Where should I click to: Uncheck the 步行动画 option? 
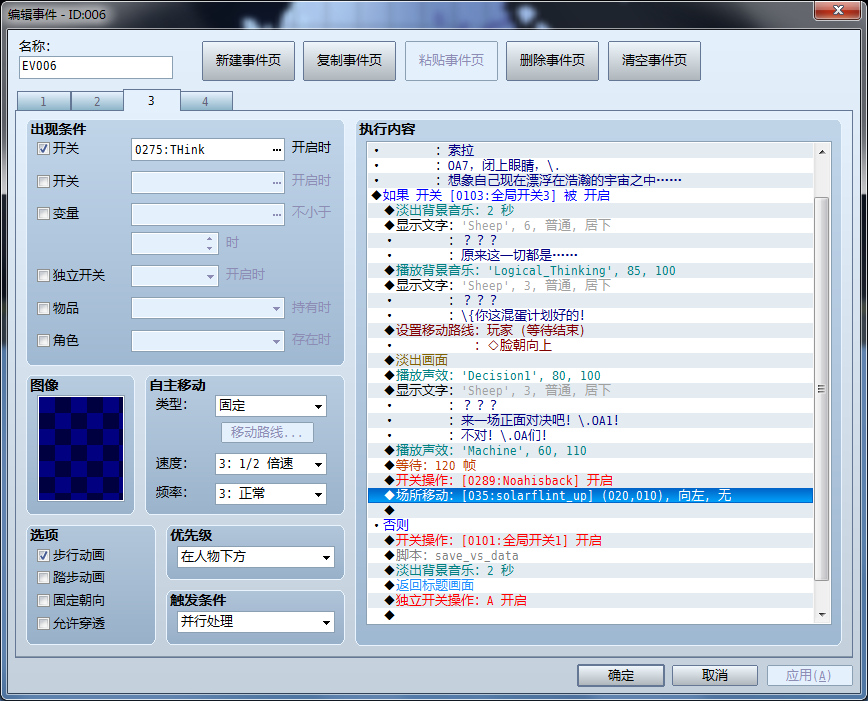(43, 555)
